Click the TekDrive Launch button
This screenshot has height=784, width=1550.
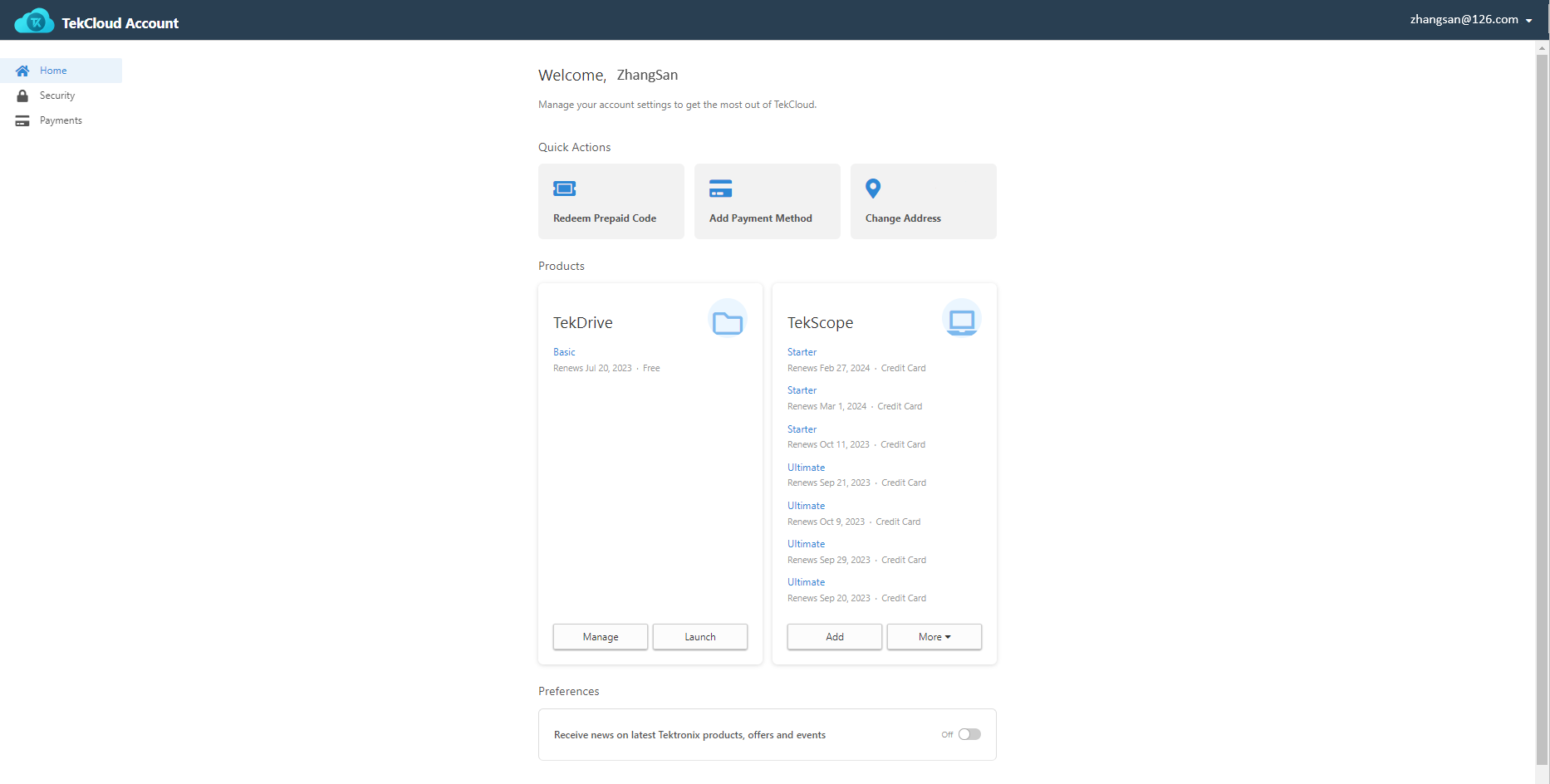point(700,637)
